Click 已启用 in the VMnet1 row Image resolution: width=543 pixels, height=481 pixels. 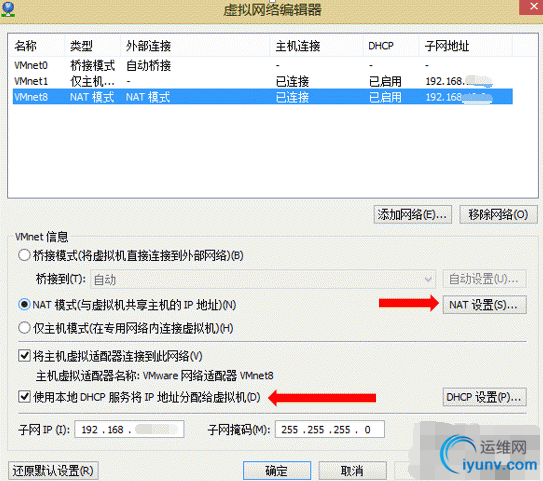click(385, 82)
